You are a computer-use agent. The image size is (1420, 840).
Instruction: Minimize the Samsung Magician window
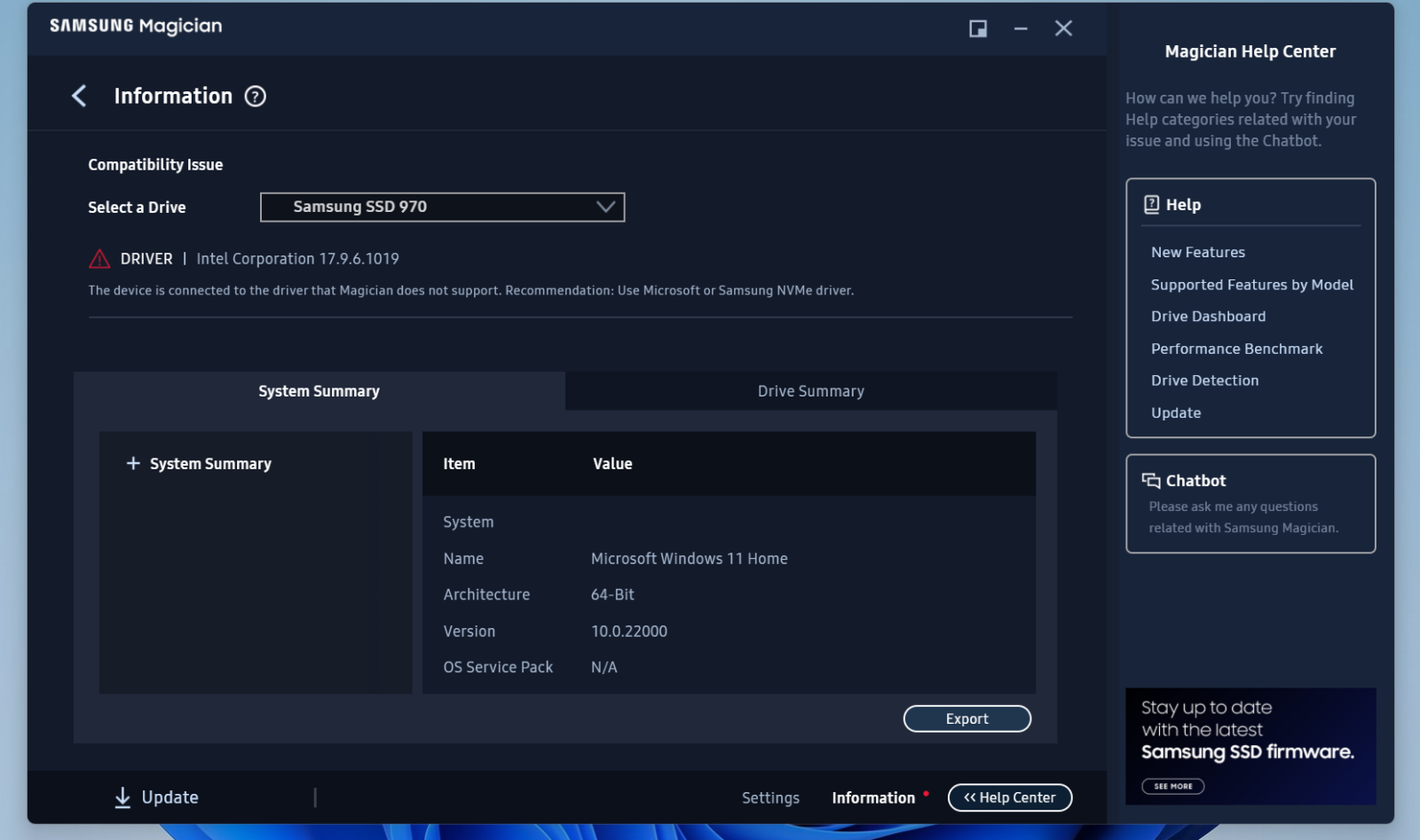click(x=1021, y=28)
